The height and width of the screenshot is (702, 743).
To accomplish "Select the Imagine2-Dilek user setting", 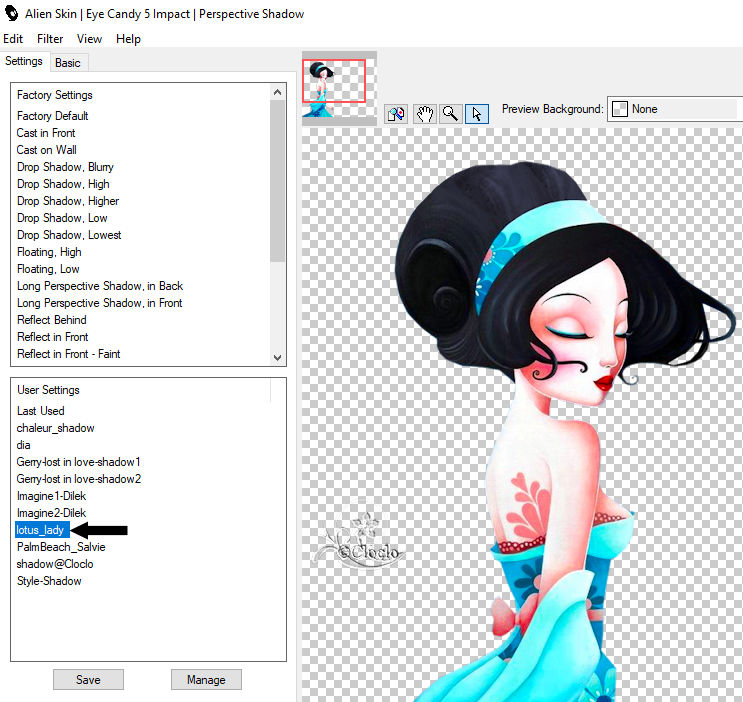I will 52,513.
